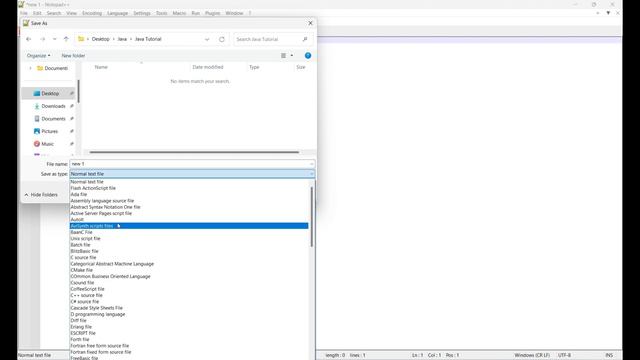Expand the address bar history dropdown
The image size is (640, 360).
coord(207,39)
